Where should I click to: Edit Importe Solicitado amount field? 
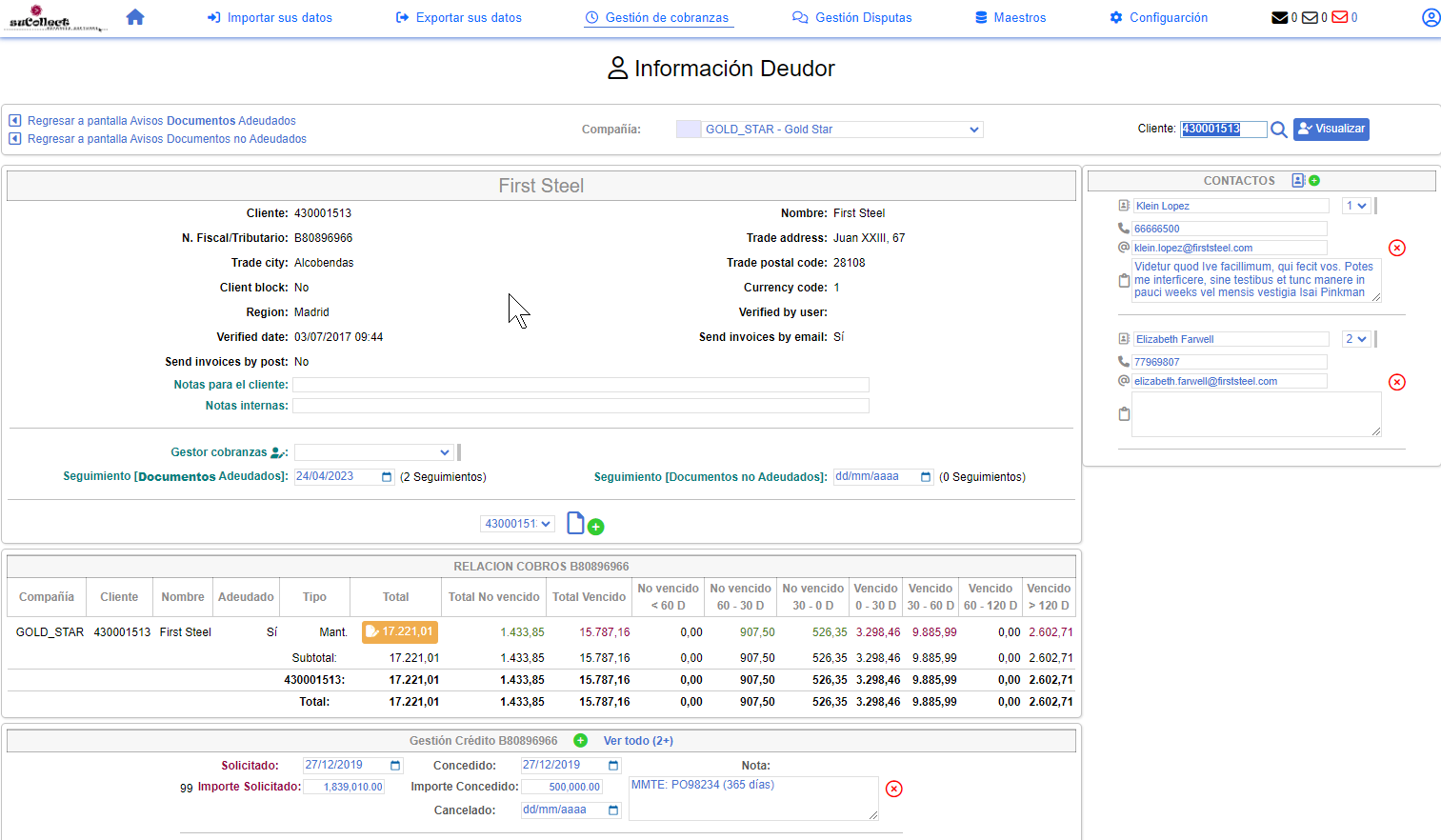pyautogui.click(x=344, y=787)
